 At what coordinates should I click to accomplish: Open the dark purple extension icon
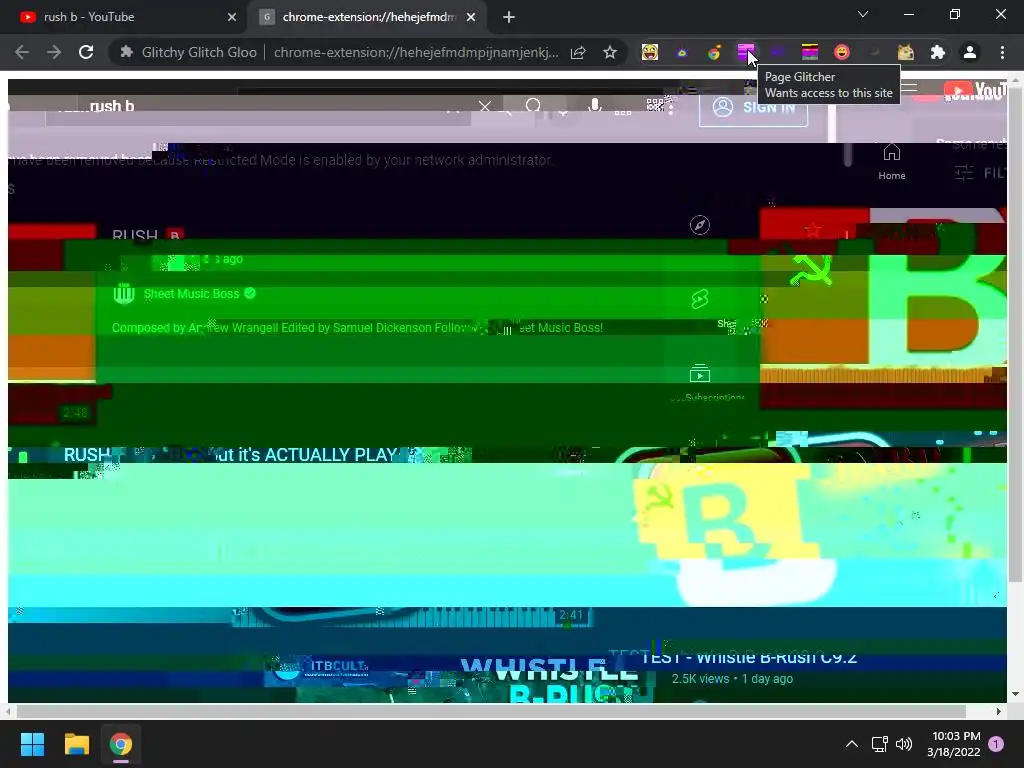point(778,52)
